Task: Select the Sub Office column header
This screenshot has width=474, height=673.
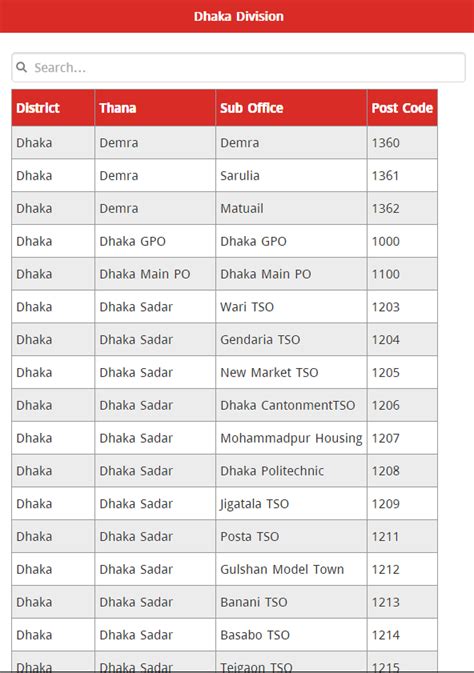Action: coord(291,108)
